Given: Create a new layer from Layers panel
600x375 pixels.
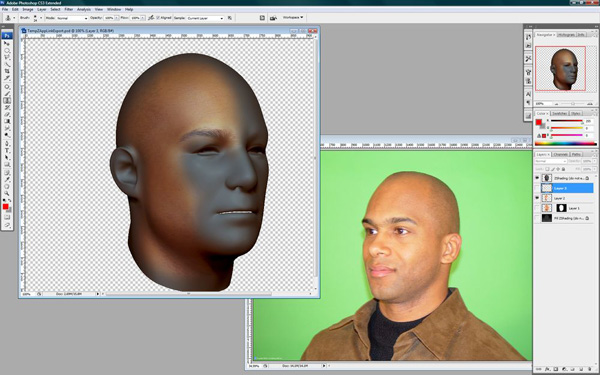Looking at the screenshot, I should coord(581,370).
